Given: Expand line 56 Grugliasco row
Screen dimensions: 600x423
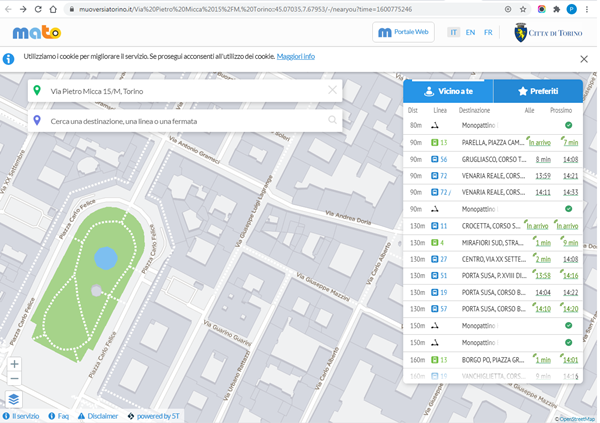Looking at the screenshot, I should (x=492, y=159).
